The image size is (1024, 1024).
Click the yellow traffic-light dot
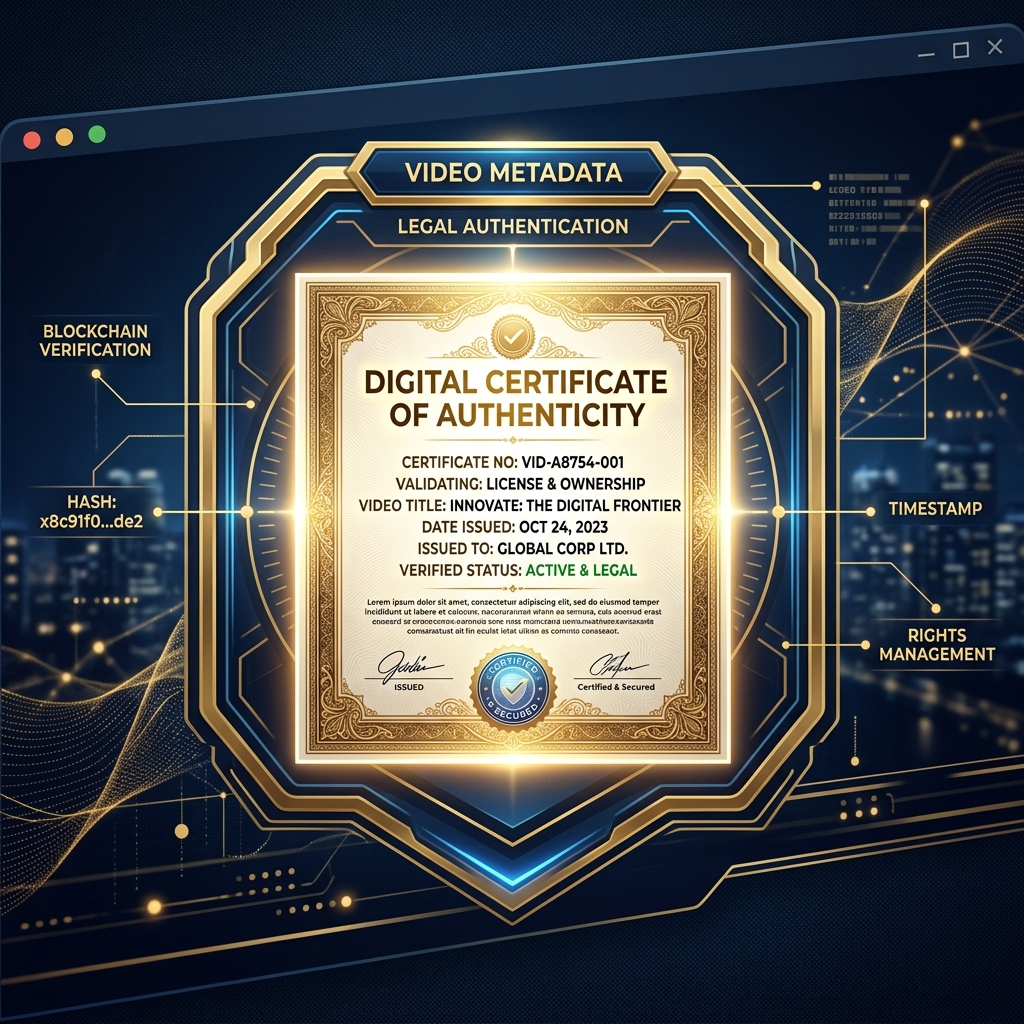(64, 137)
